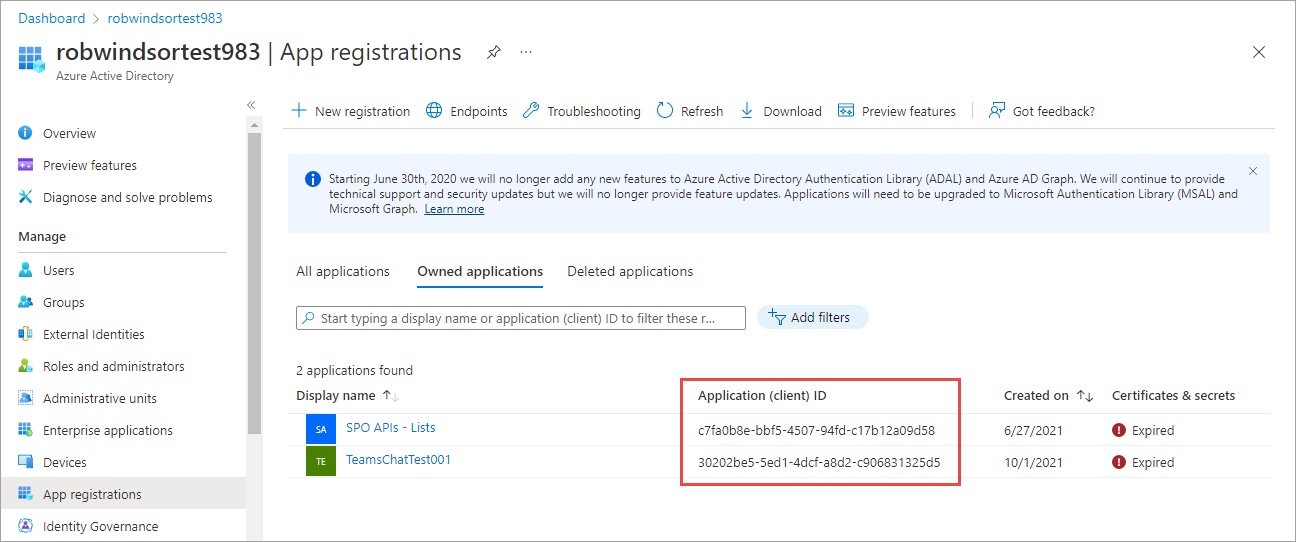Click the Troubleshooting wrench icon
Image resolution: width=1296 pixels, height=542 pixels.
(531, 111)
